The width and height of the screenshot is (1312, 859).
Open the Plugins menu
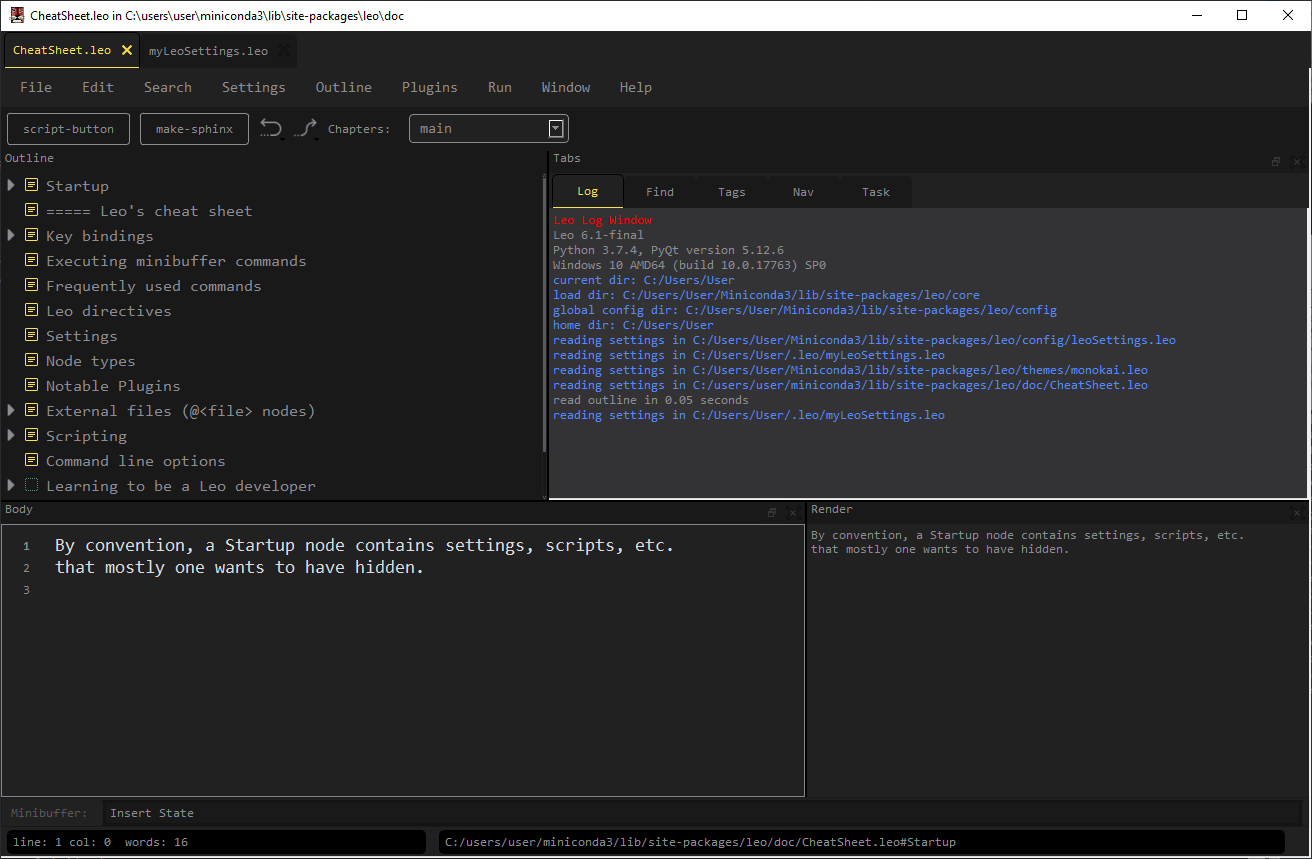pyautogui.click(x=430, y=87)
